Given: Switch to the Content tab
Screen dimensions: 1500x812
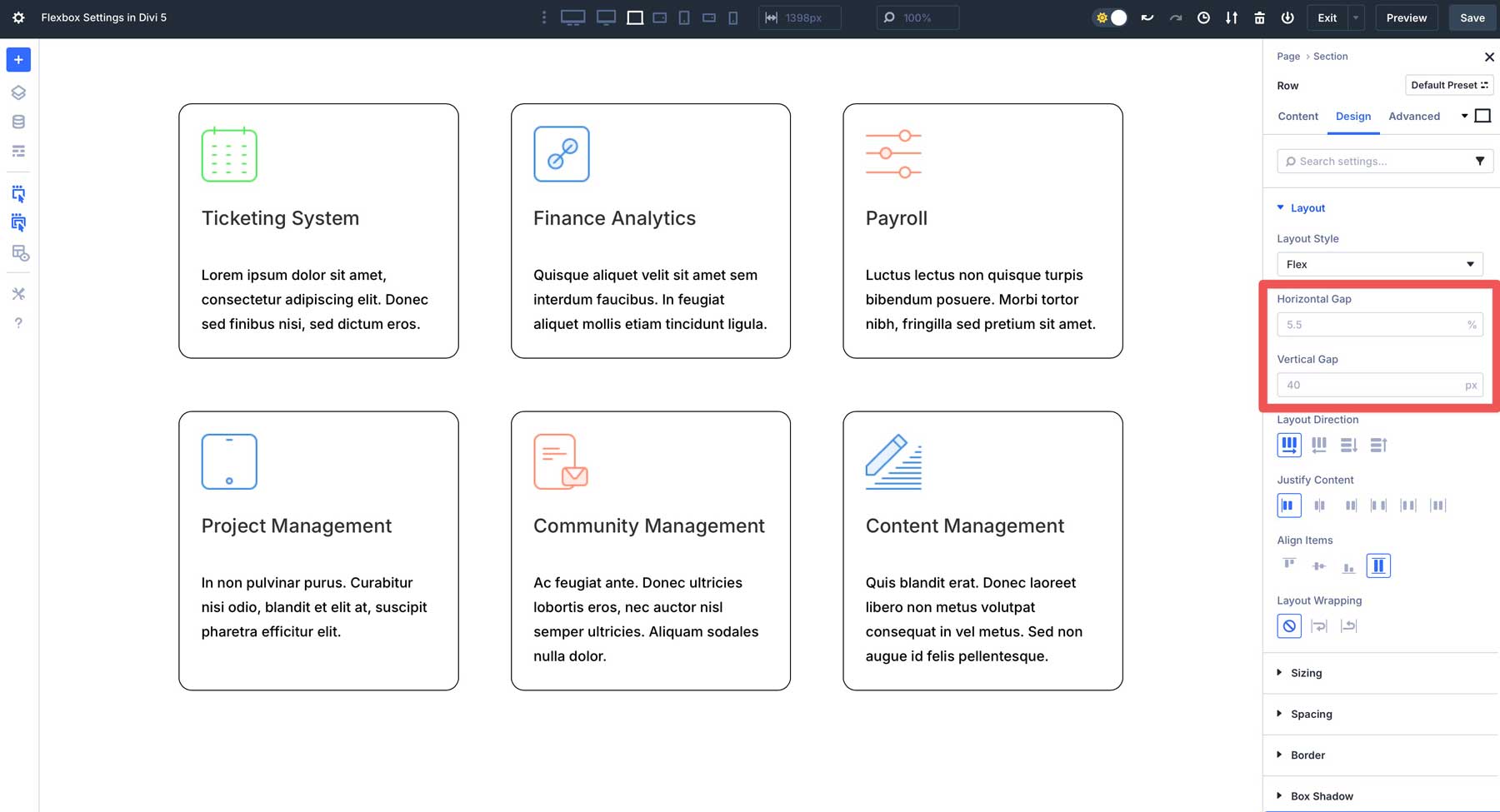Looking at the screenshot, I should coord(1297,116).
